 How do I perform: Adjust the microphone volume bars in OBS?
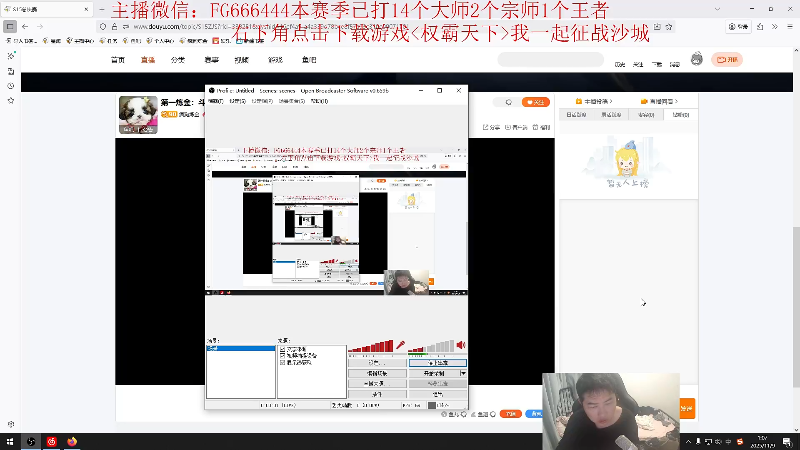[371, 346]
